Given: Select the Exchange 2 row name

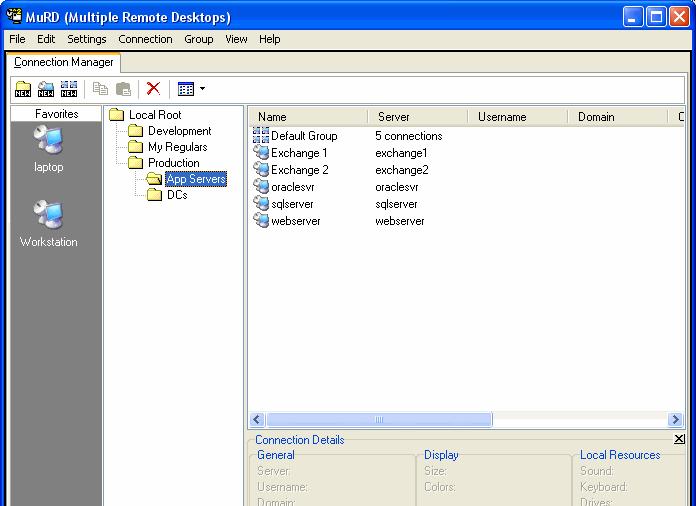Looking at the screenshot, I should pos(300,170).
